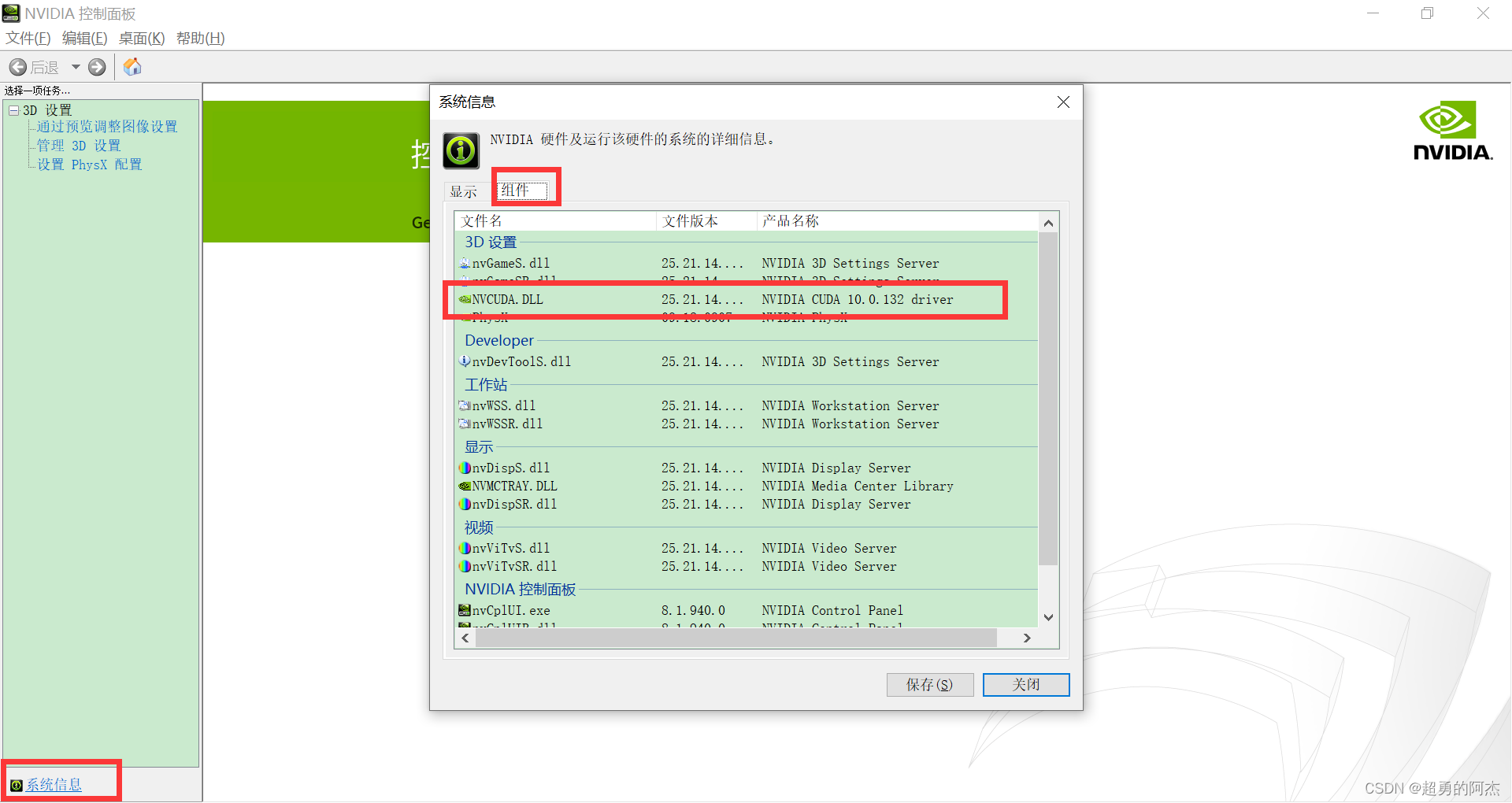This screenshot has height=803, width=1512.
Task: Click the 关闭 button
Action: coord(1026,685)
